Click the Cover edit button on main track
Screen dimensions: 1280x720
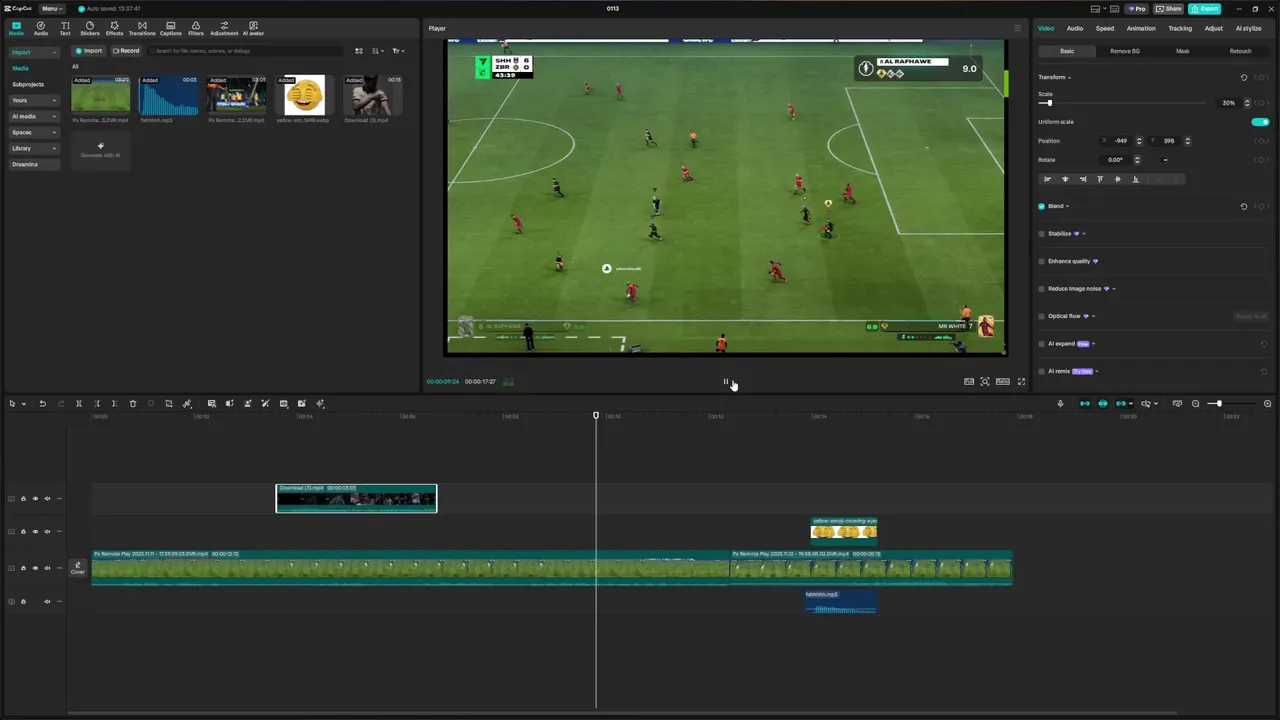pyautogui.click(x=77, y=568)
